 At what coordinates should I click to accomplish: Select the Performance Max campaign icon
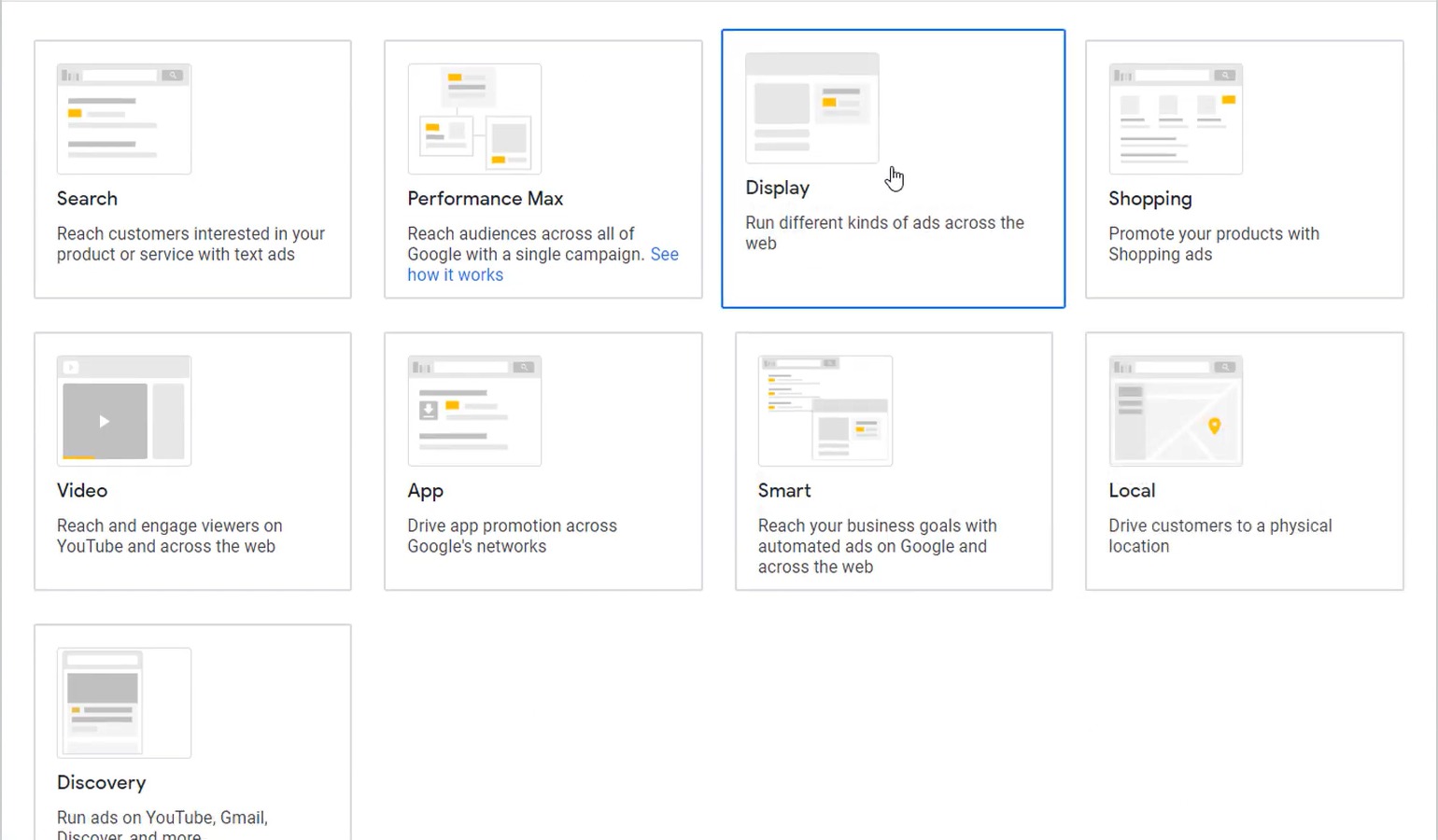pyautogui.click(x=474, y=119)
